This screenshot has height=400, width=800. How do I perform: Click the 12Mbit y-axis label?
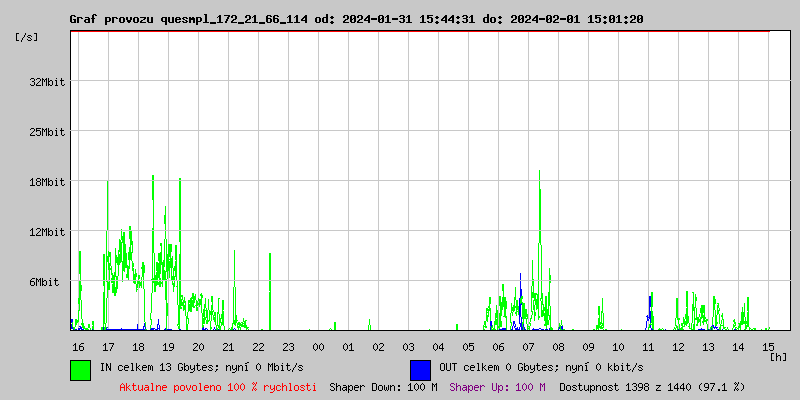pos(46,232)
